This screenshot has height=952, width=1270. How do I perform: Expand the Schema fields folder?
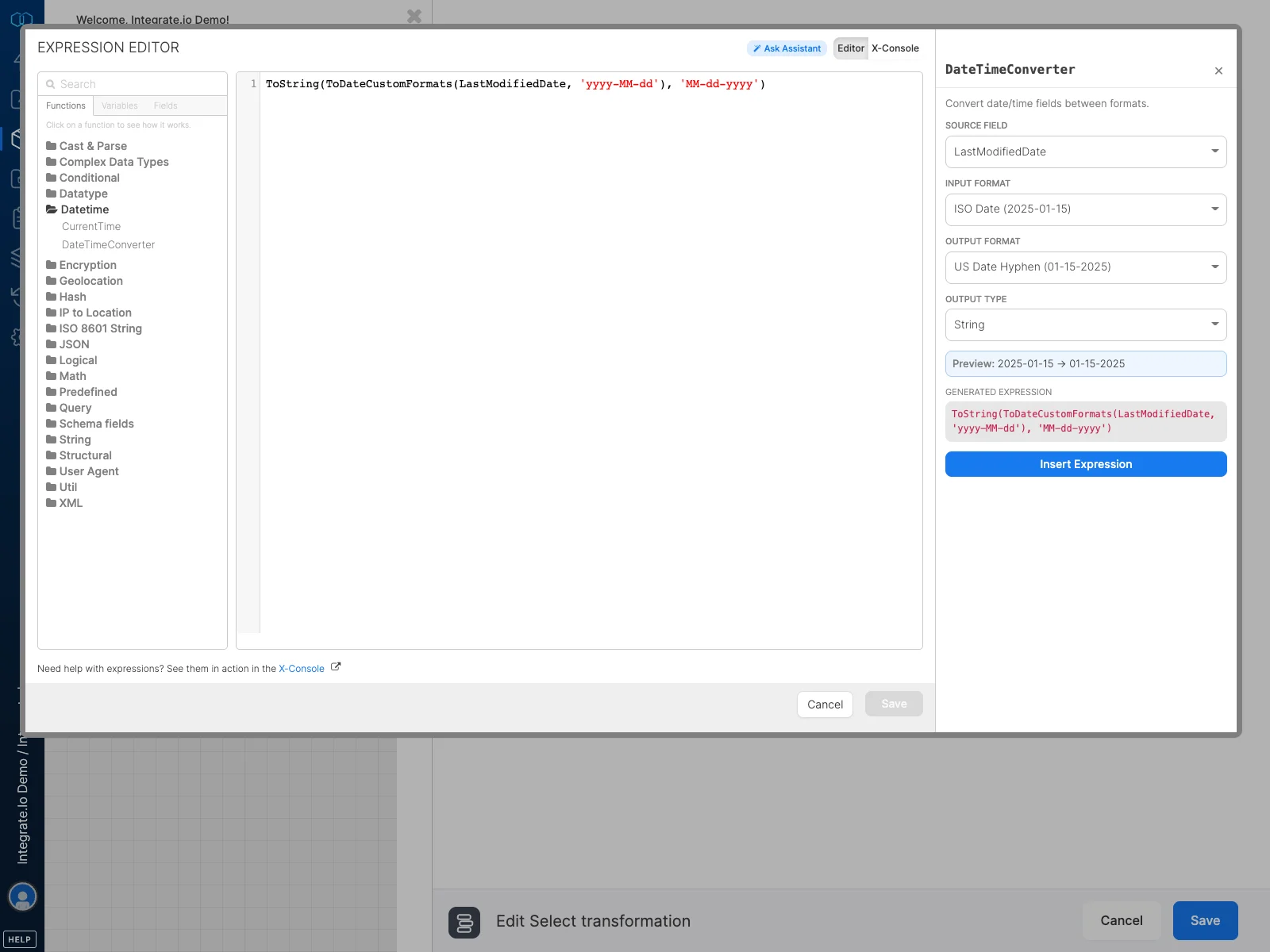90,424
